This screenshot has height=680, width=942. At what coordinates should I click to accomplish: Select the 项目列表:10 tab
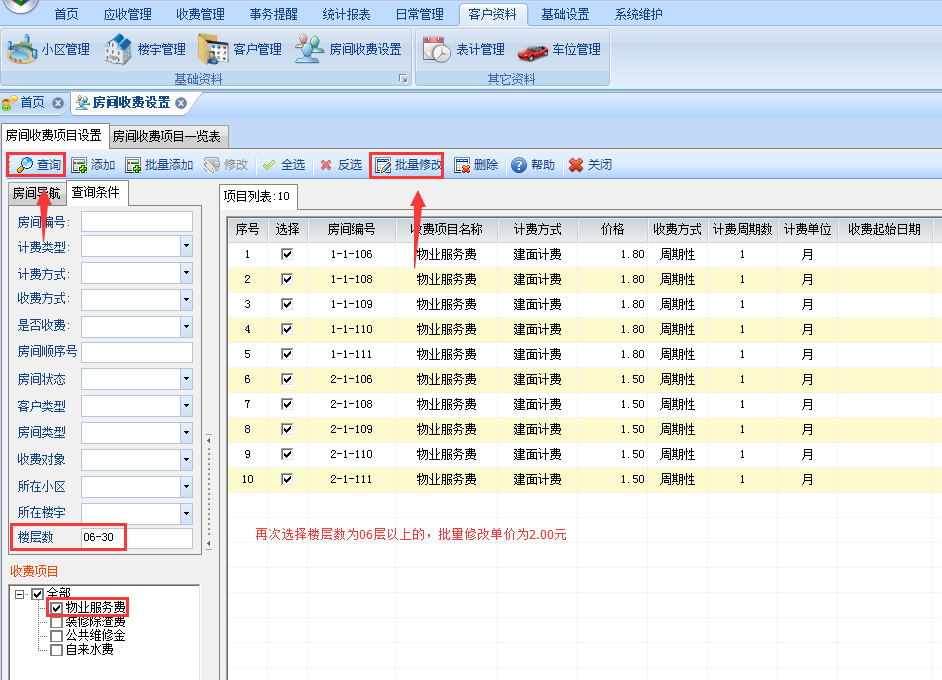257,196
